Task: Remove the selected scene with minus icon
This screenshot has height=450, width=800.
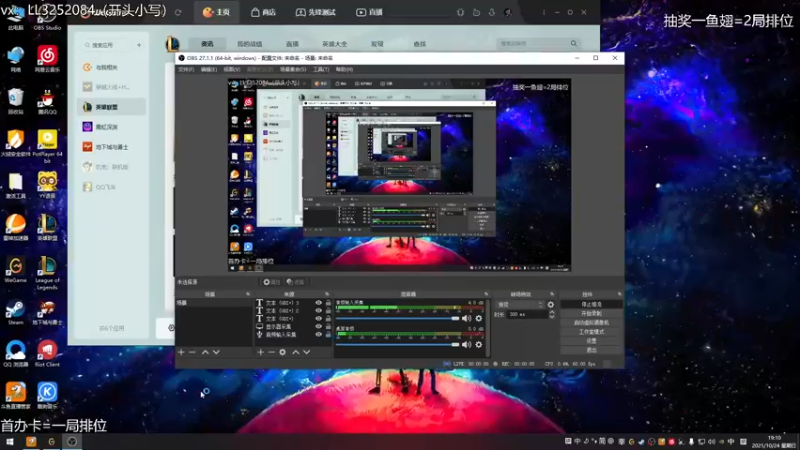Action: [192, 352]
